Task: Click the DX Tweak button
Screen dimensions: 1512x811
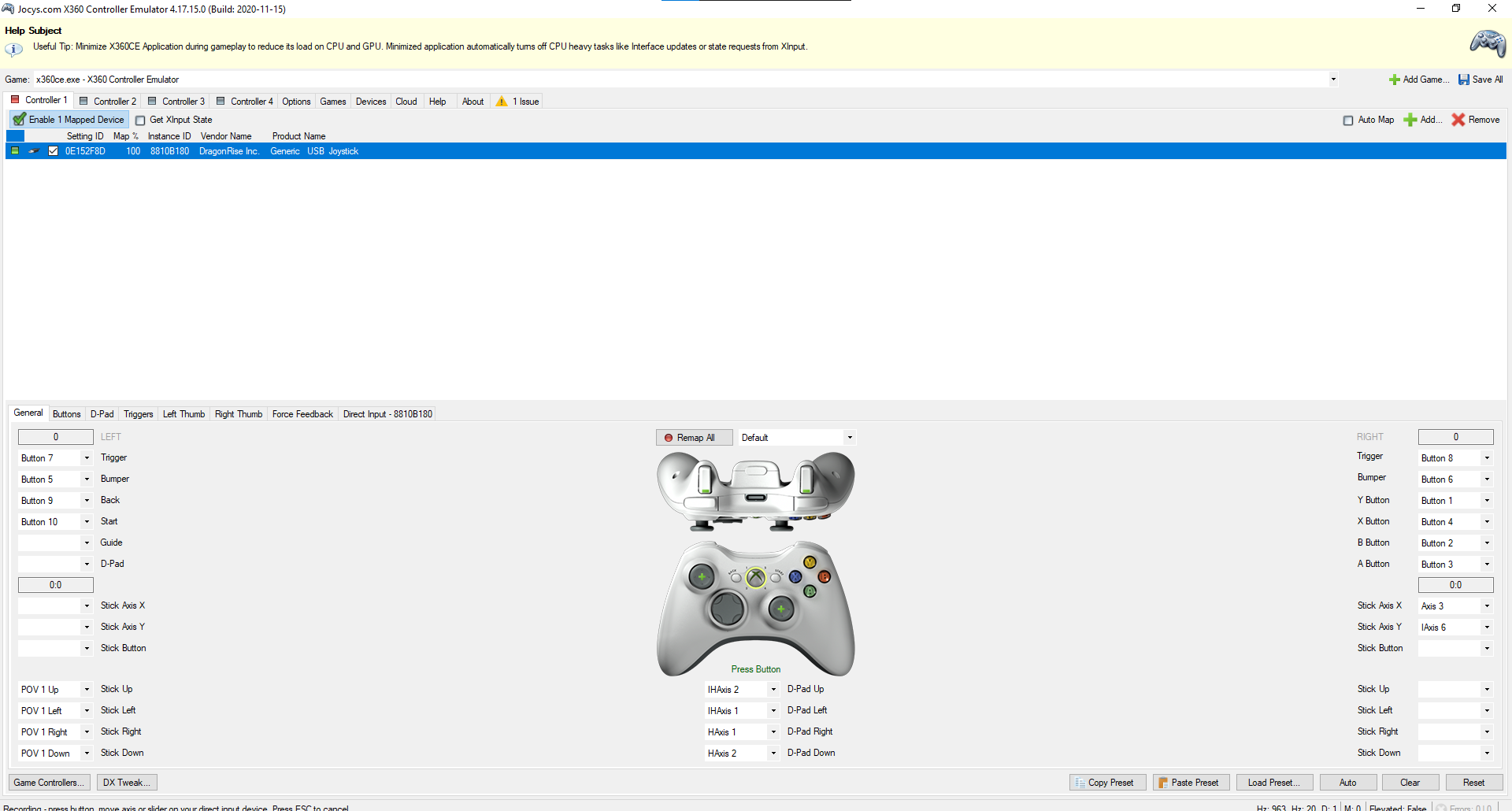Action: click(127, 783)
